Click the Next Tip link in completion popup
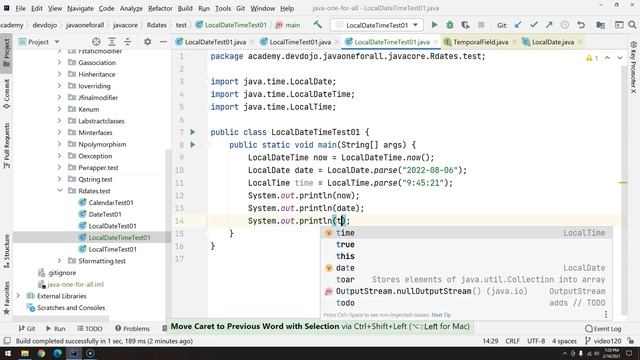This screenshot has width=640, height=360. (441, 315)
